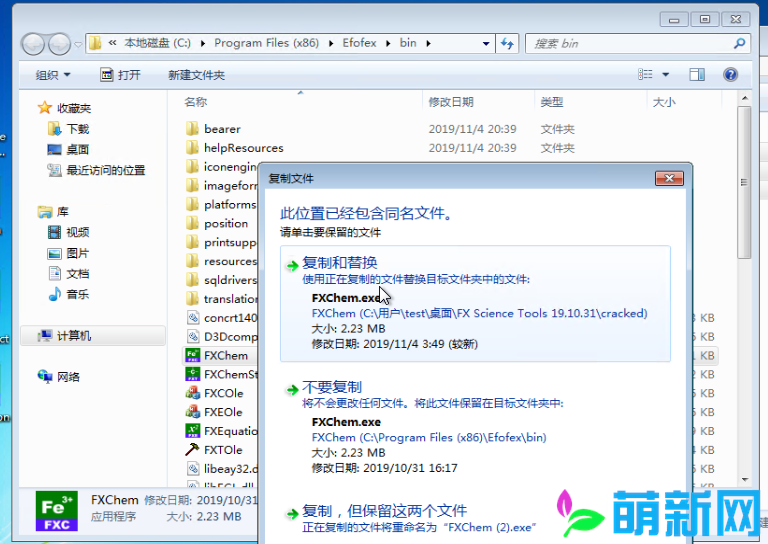Sort by the 大小 column header
This screenshot has height=544, width=768.
664,102
